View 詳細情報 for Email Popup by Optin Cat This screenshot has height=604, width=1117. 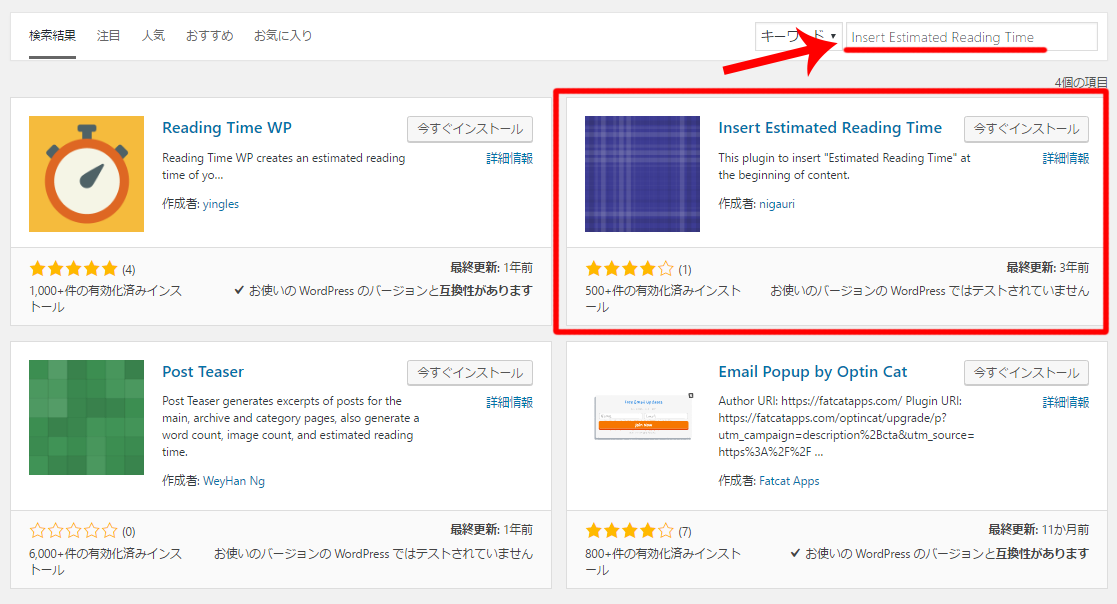tap(1066, 402)
